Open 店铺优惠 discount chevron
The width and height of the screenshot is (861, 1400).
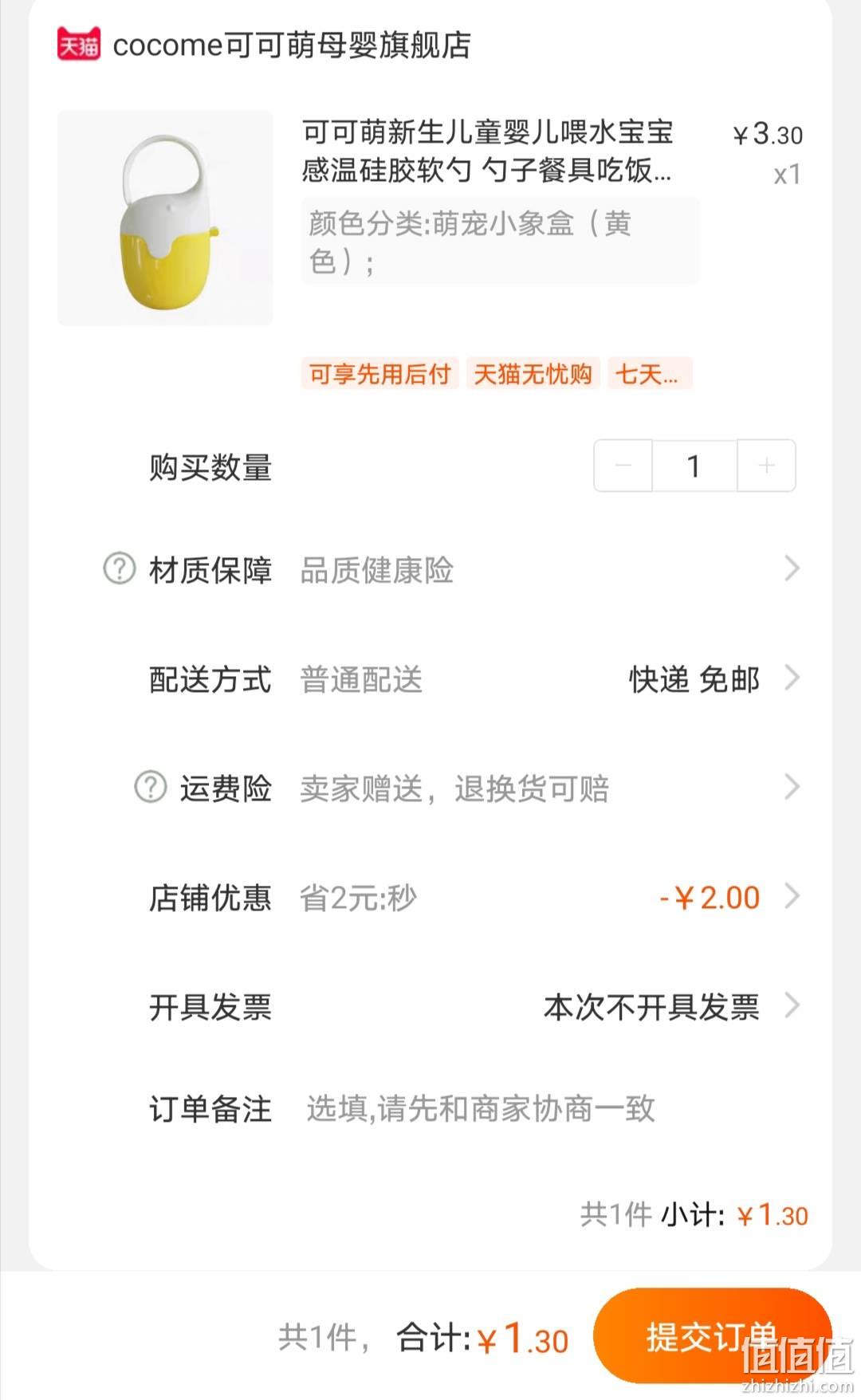pos(792,897)
